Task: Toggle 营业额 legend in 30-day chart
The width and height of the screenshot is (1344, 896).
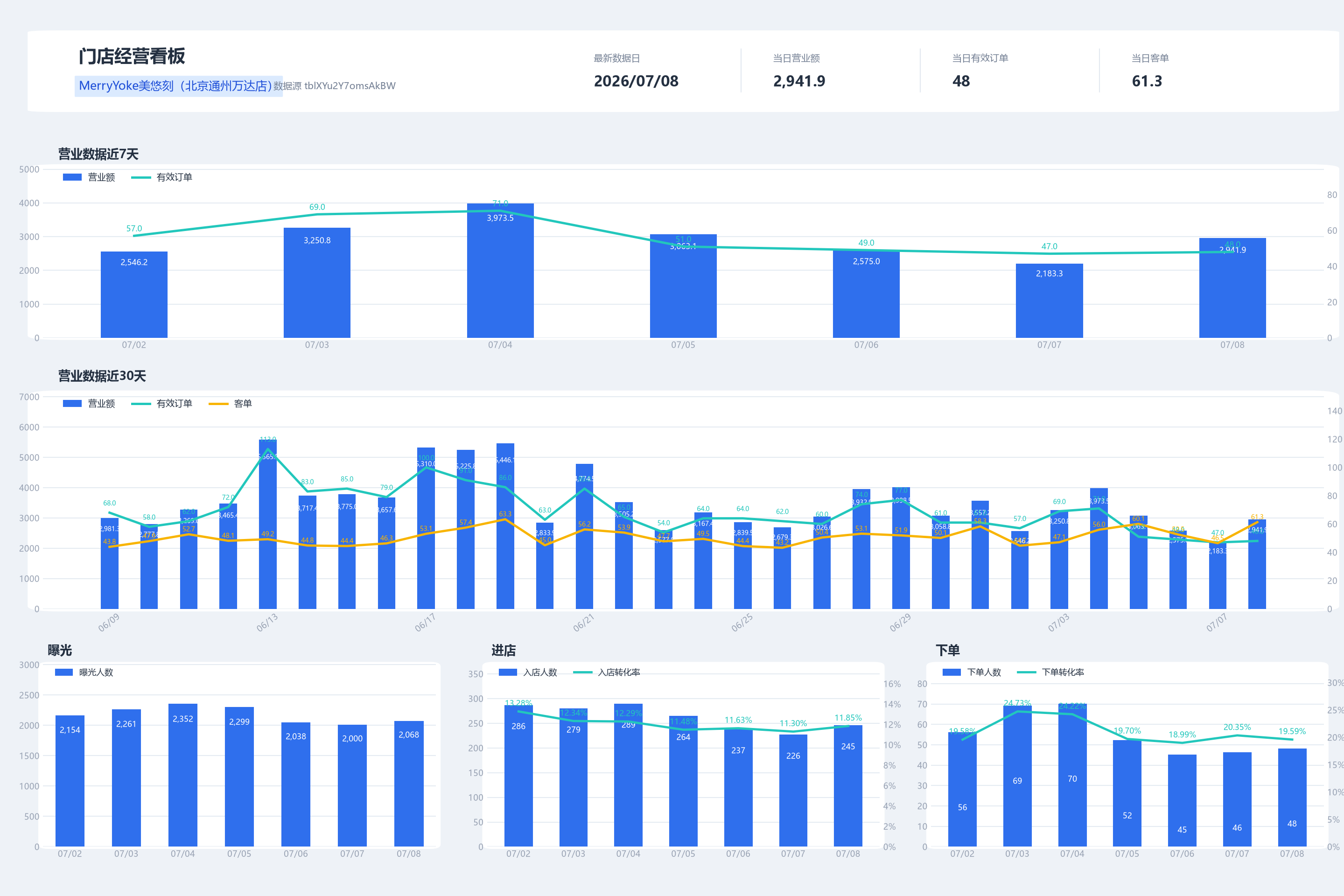Action: coord(89,403)
